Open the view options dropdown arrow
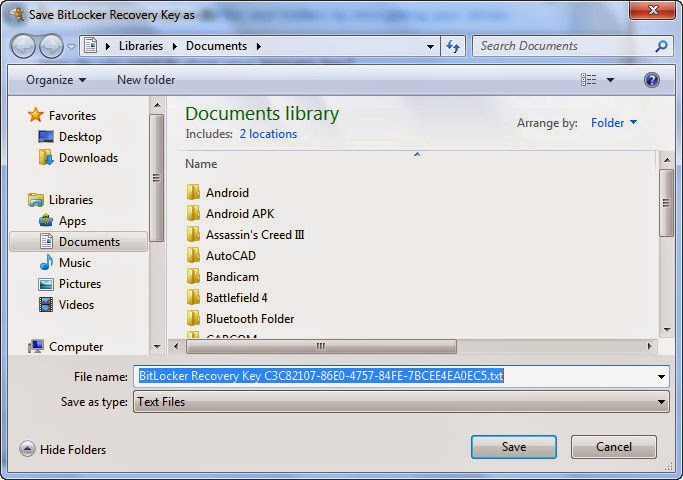This screenshot has width=683, height=480. [x=610, y=80]
